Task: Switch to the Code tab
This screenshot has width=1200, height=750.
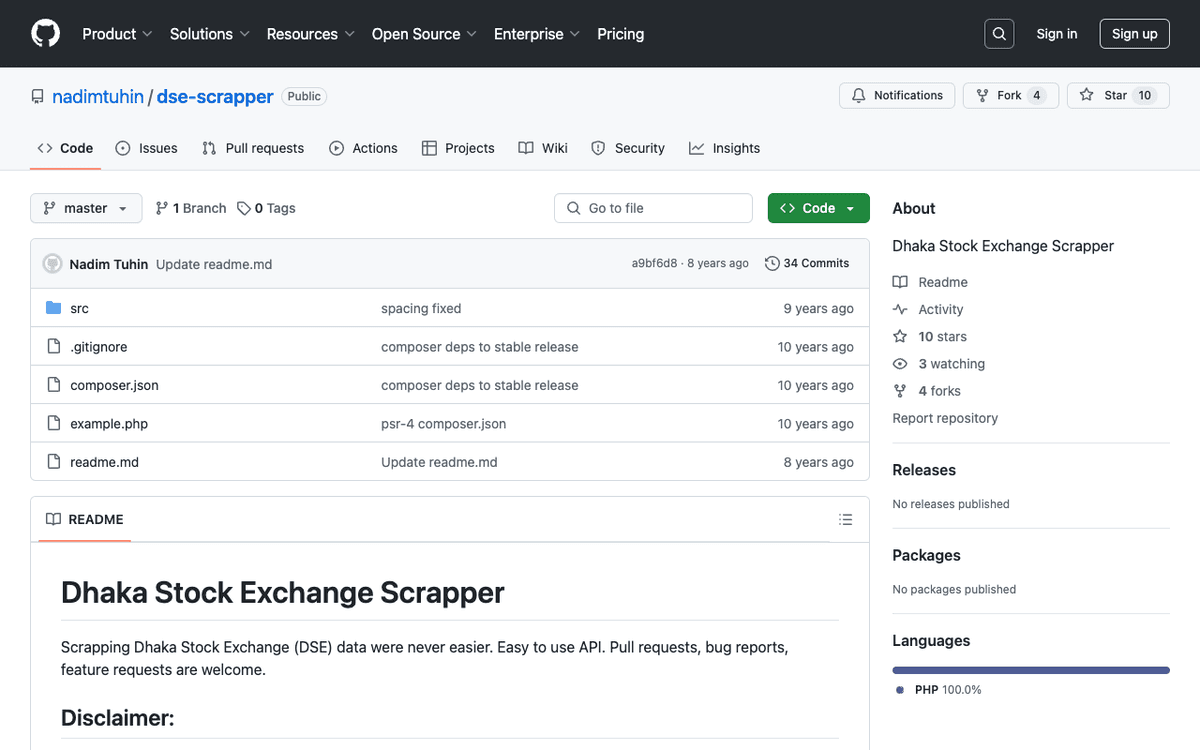Action: pos(66,148)
